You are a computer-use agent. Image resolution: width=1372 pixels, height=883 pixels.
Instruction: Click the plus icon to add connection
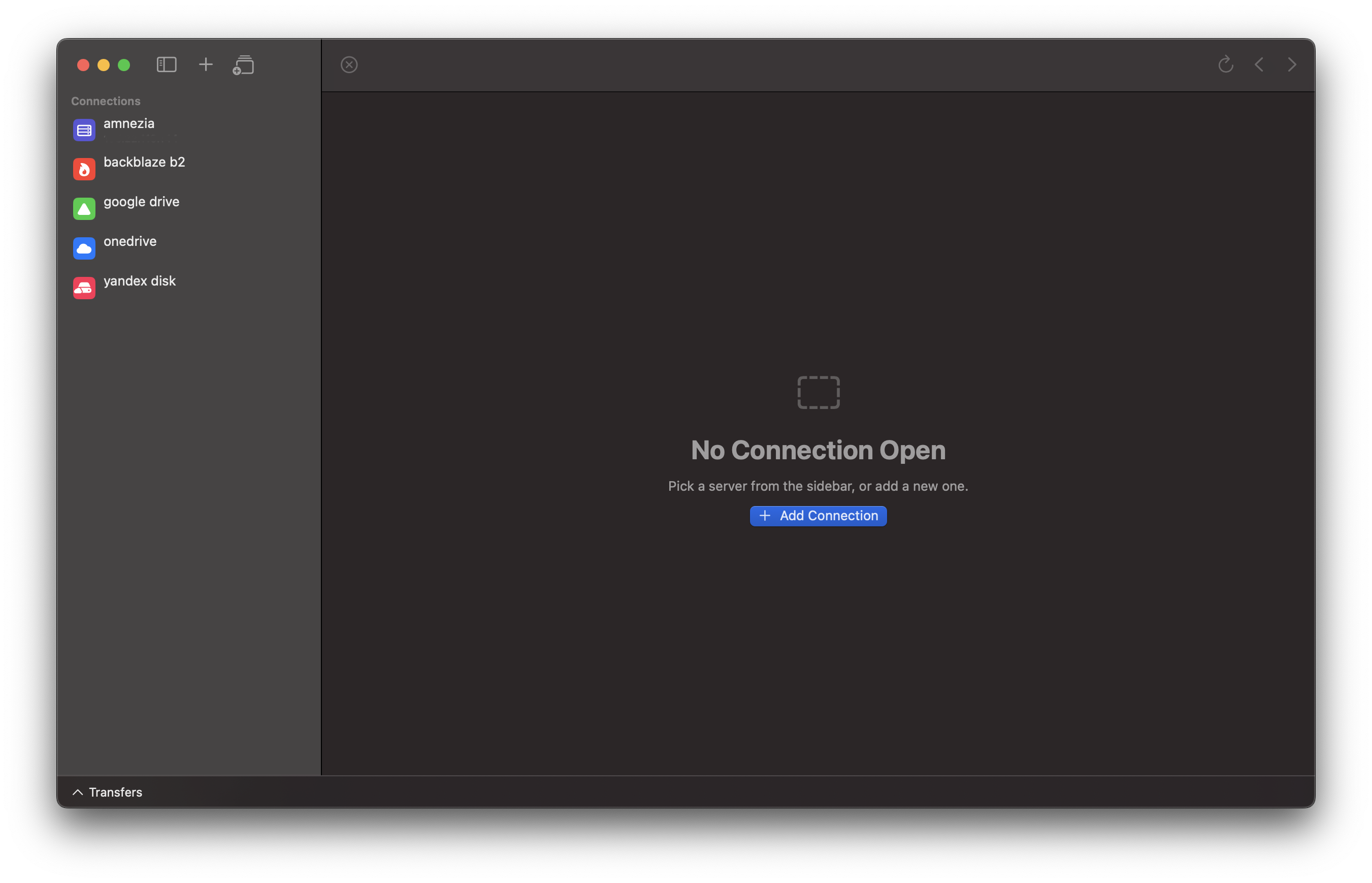click(206, 64)
